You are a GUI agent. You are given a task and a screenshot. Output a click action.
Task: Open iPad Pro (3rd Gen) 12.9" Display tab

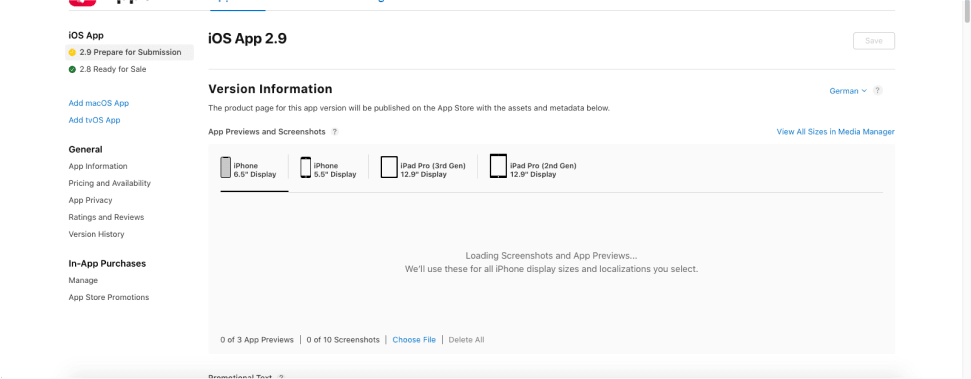[x=423, y=167]
